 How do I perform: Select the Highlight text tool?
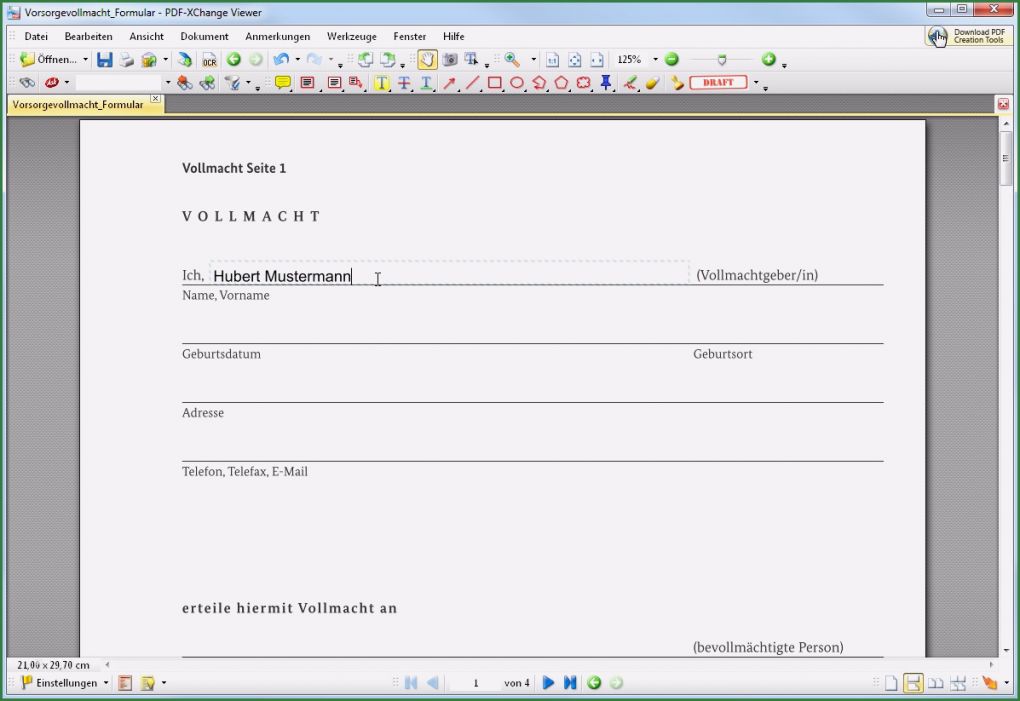[382, 83]
